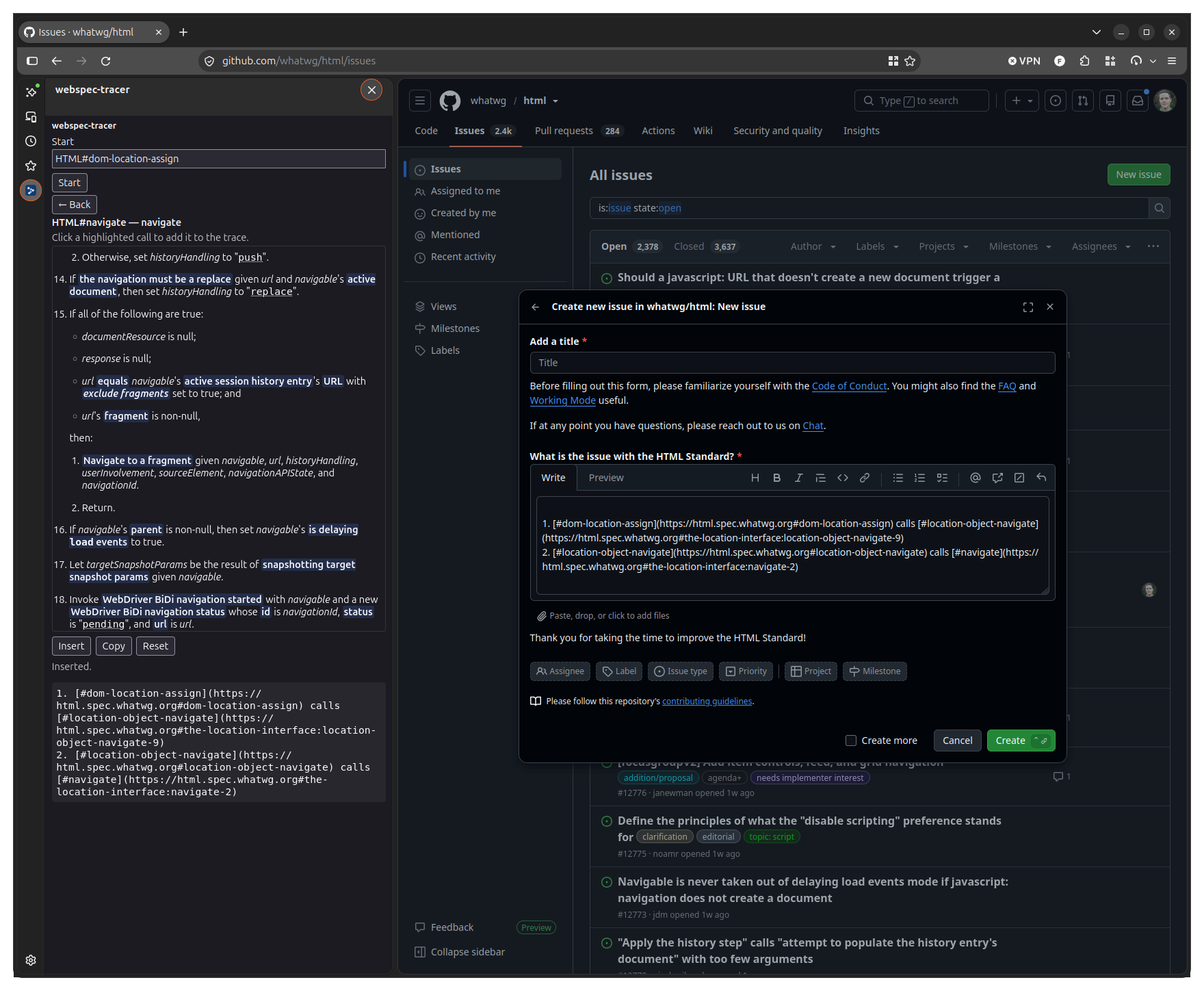1204x991 pixels.
Task: Expand the Projects filter dropdown
Action: [x=944, y=246]
